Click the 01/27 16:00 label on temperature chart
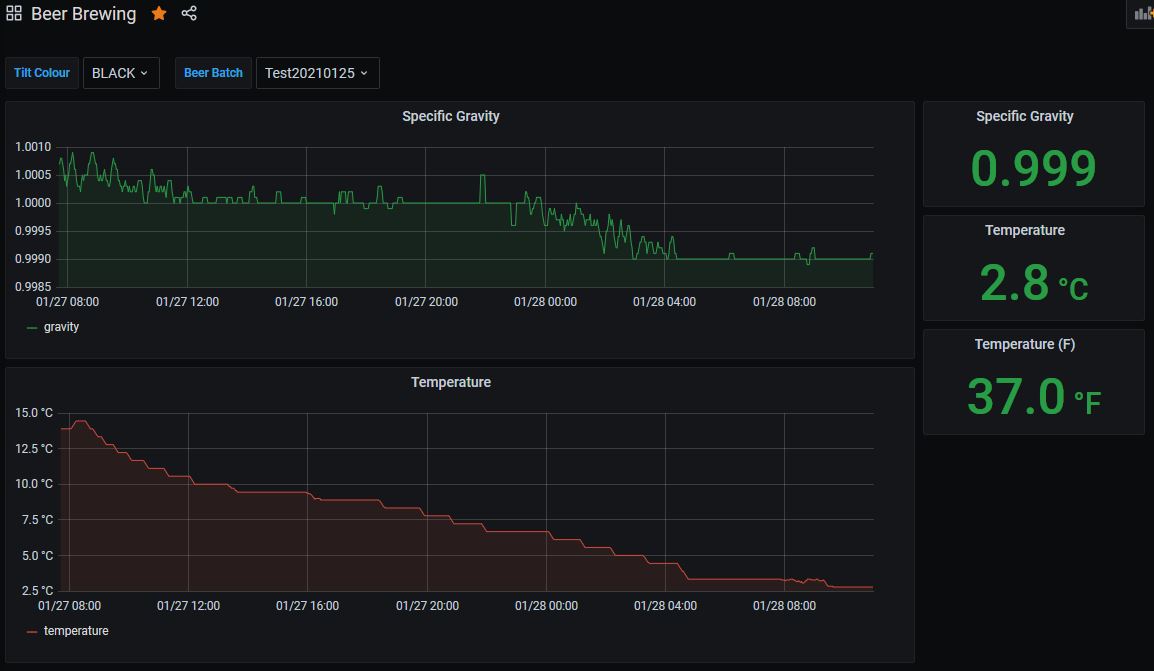 pyautogui.click(x=308, y=606)
